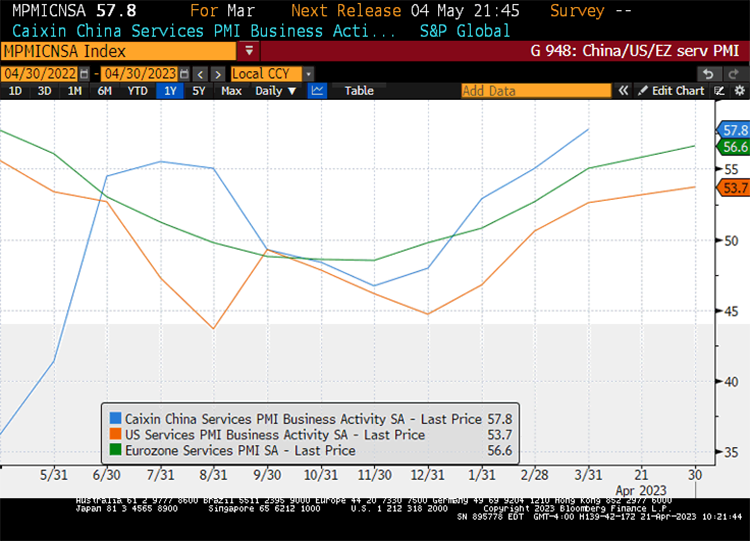Image resolution: width=750 pixels, height=541 pixels.
Task: Click the 45 y-axis tick label
Action: tap(731, 311)
